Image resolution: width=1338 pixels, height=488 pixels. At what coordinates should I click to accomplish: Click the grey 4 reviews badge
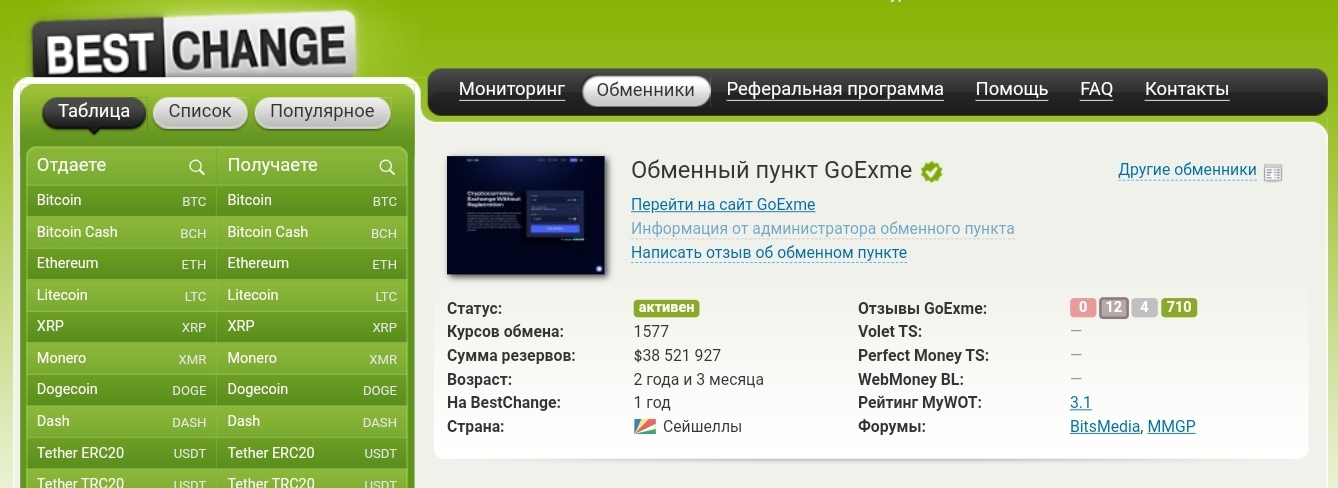pos(1144,308)
